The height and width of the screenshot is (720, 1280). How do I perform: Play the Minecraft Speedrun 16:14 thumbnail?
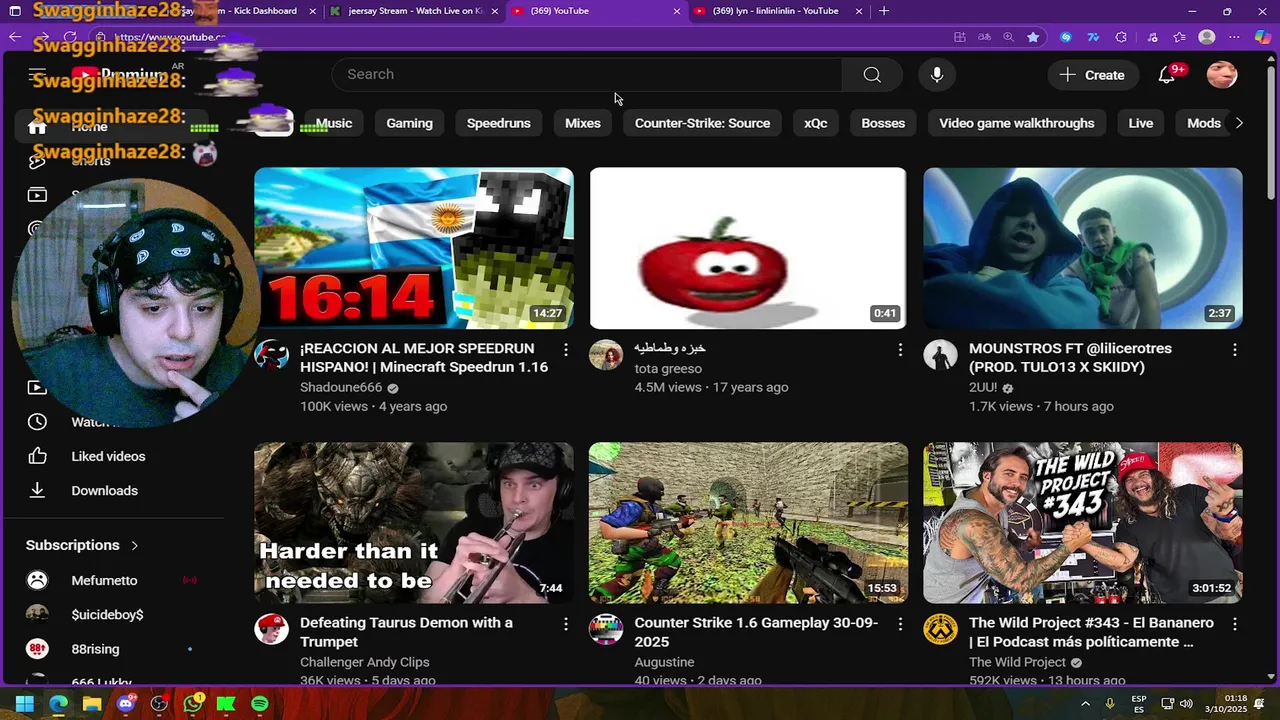click(x=414, y=248)
